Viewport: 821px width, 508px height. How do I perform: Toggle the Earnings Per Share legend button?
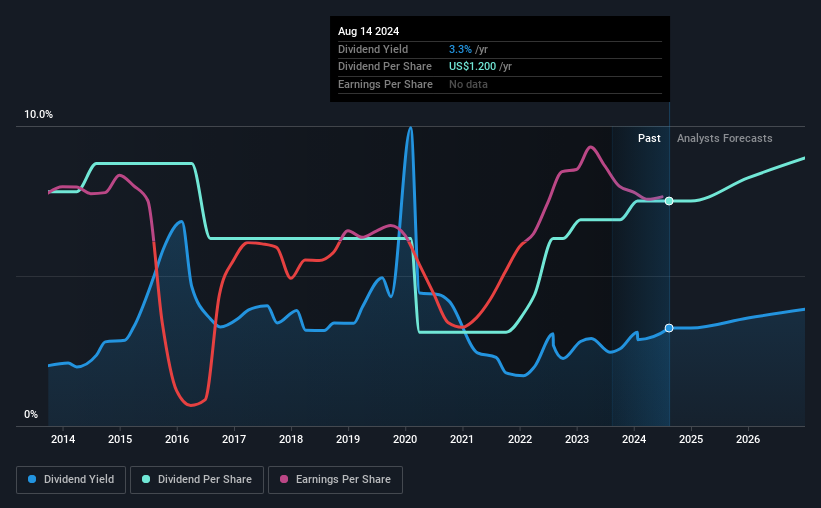tap(335, 480)
